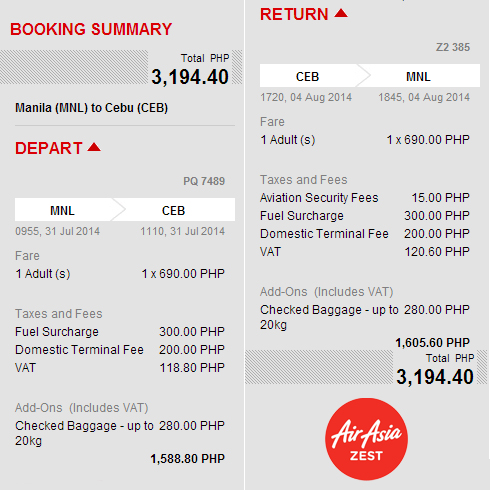Click departing Checked Baggage add-on line
The image size is (490, 490).
[x=120, y=433]
